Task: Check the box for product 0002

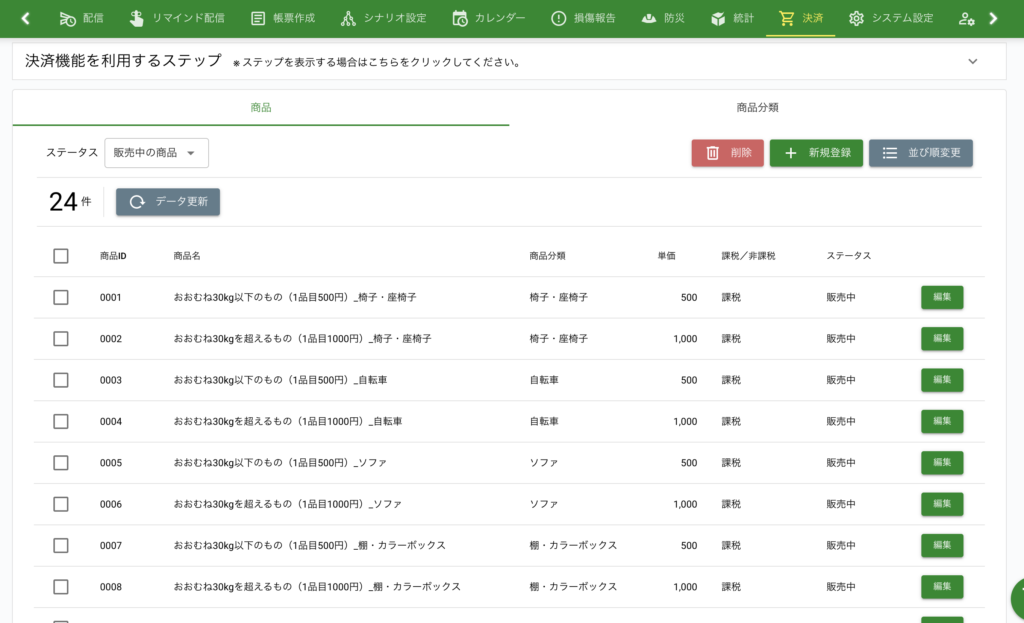Action: coord(61,339)
